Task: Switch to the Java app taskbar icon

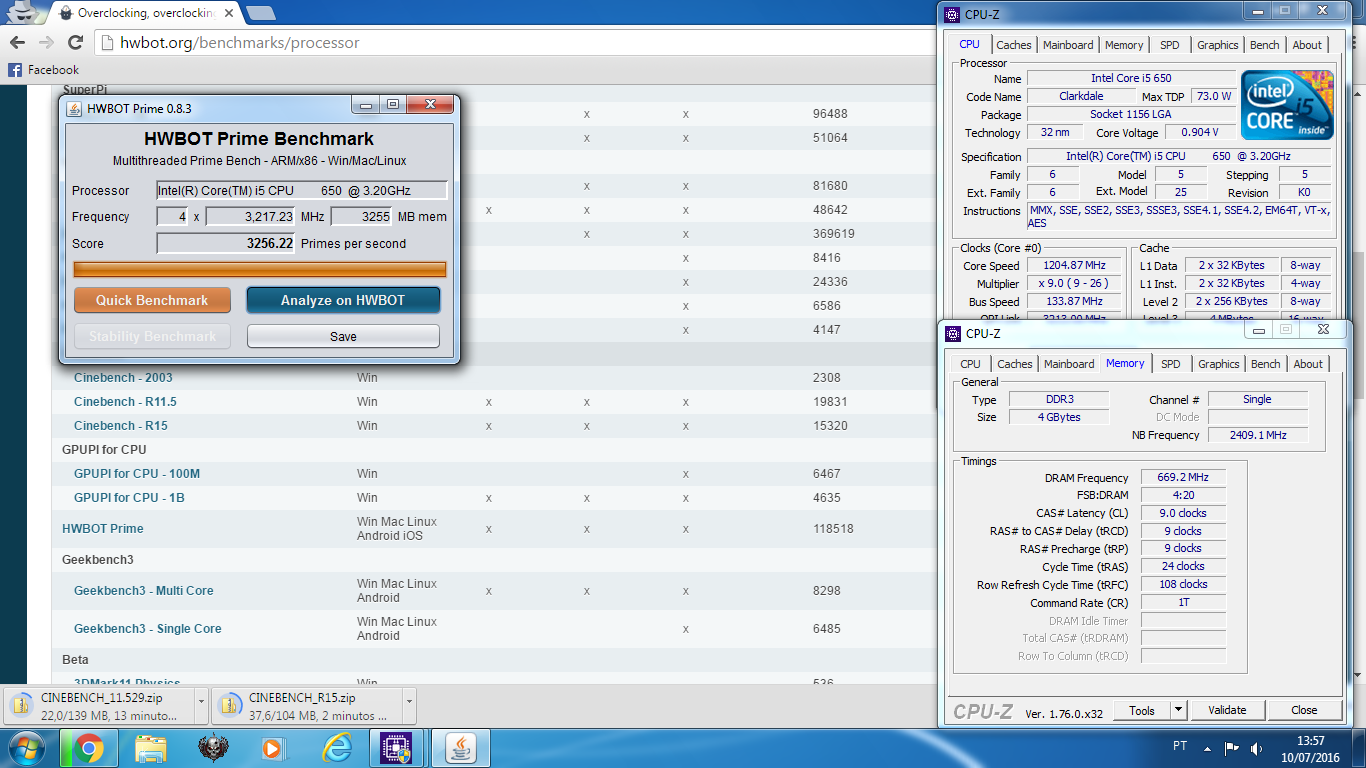Action: [x=460, y=748]
